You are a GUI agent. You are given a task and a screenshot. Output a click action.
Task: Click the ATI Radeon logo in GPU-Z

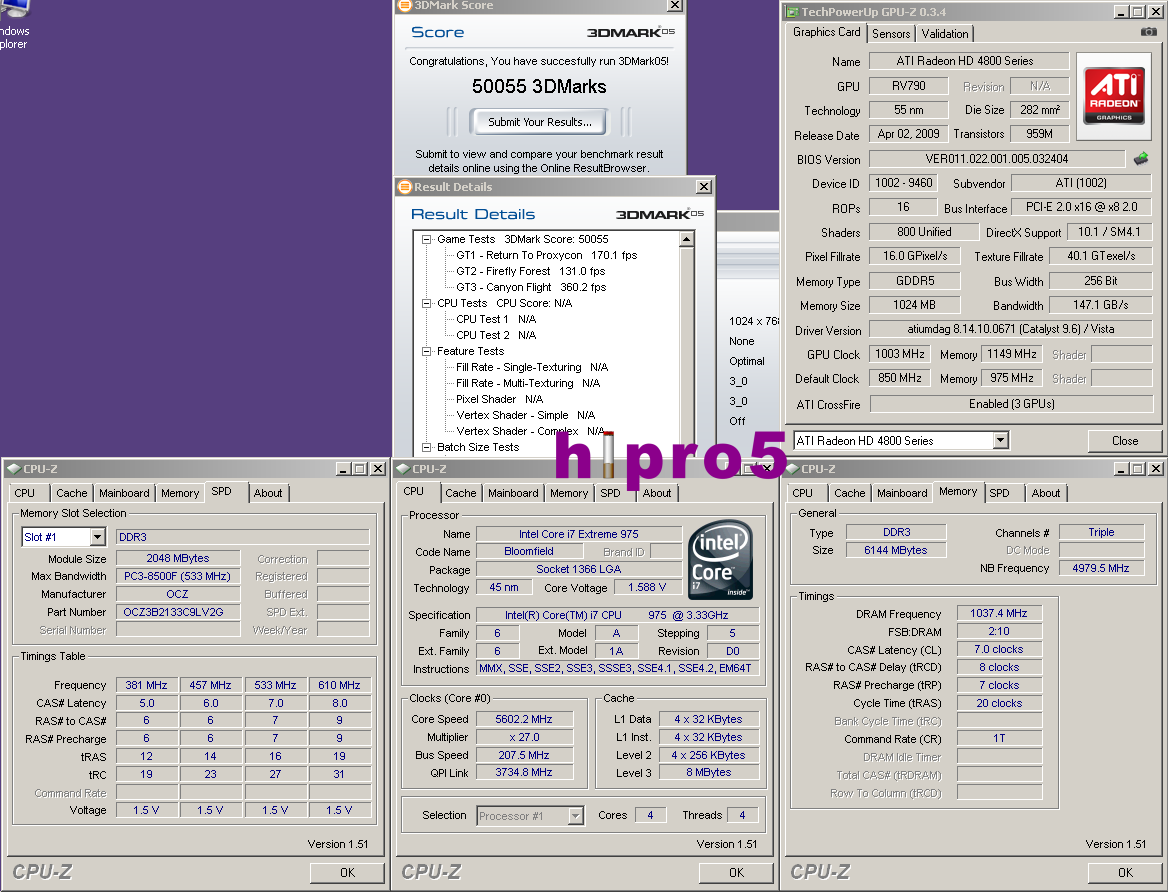[1114, 95]
